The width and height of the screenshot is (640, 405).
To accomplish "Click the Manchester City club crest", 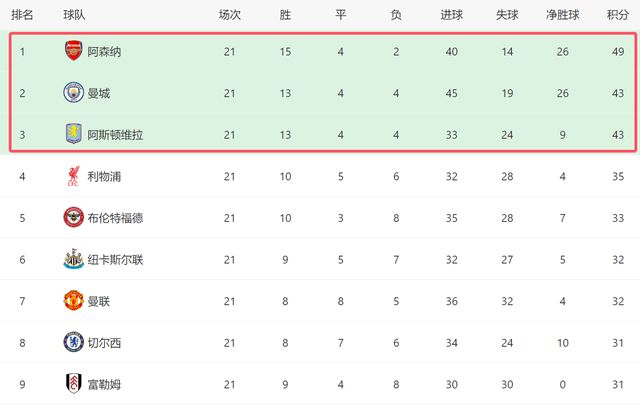I will [73, 93].
